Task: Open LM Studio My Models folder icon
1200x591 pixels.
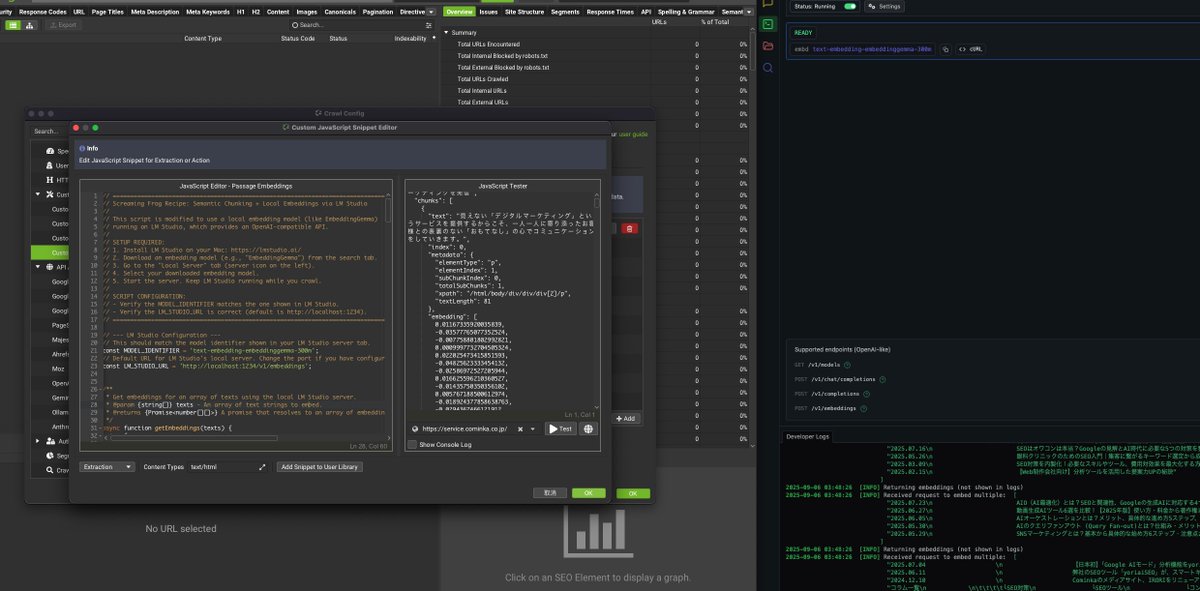Action: coord(767,46)
